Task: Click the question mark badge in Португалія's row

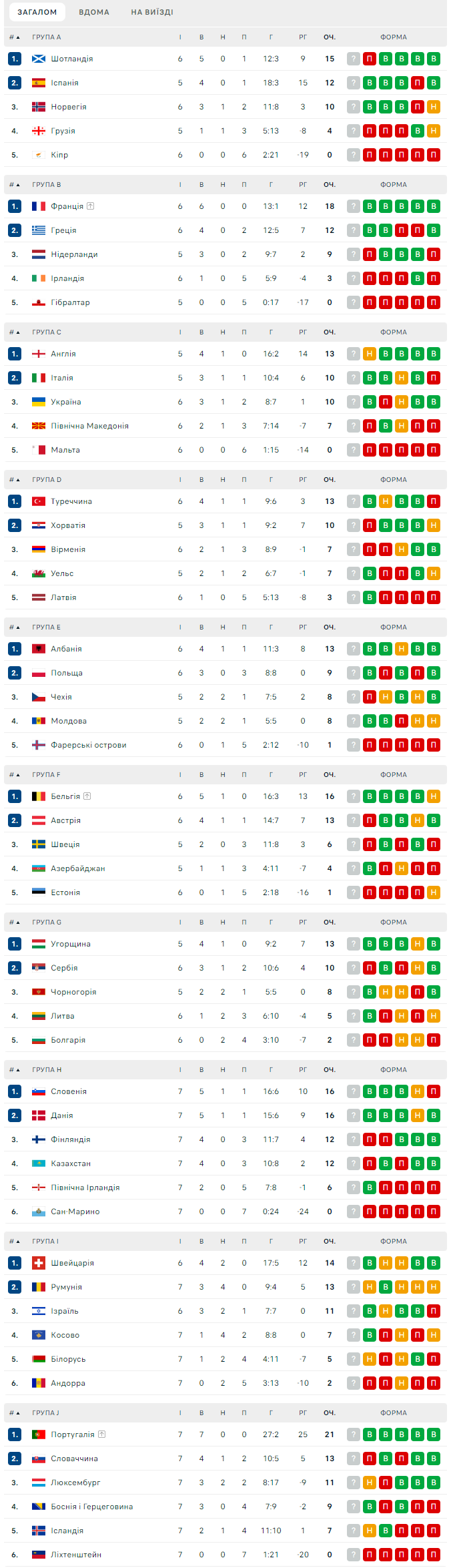Action: coord(353,1434)
